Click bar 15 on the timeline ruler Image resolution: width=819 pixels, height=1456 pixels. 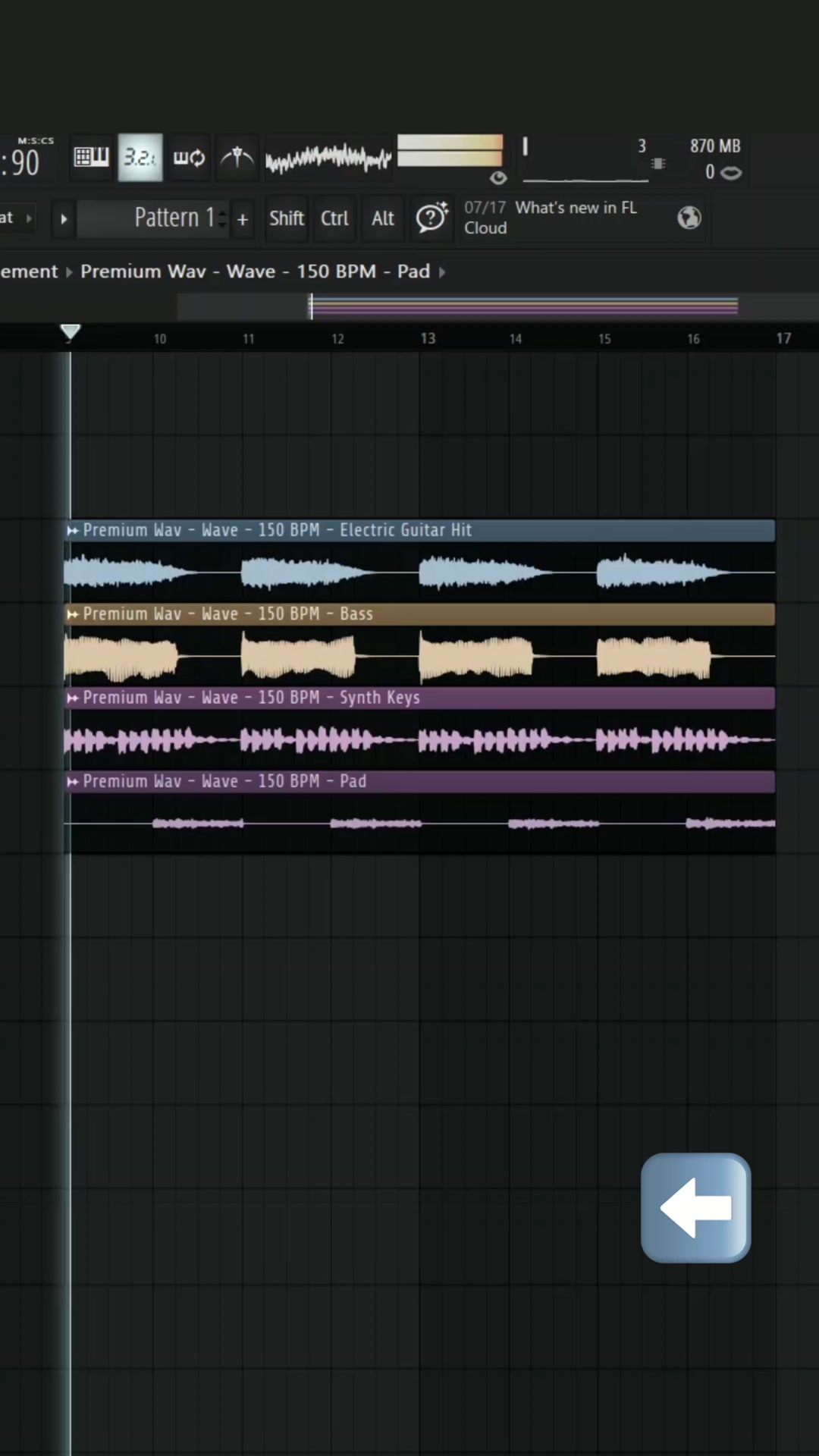coord(604,339)
